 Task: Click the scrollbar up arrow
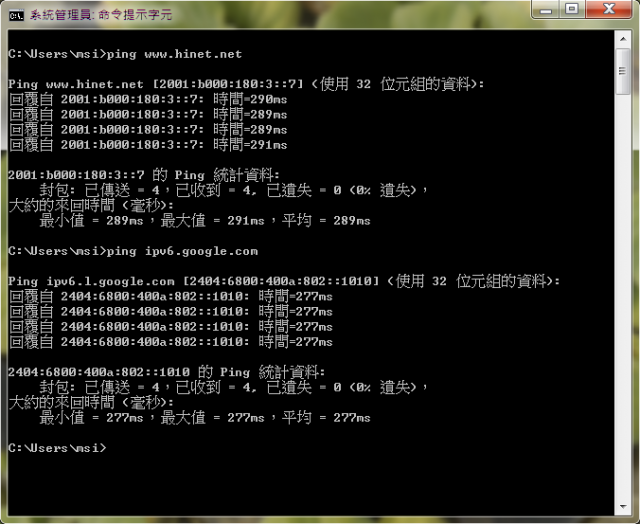623,39
